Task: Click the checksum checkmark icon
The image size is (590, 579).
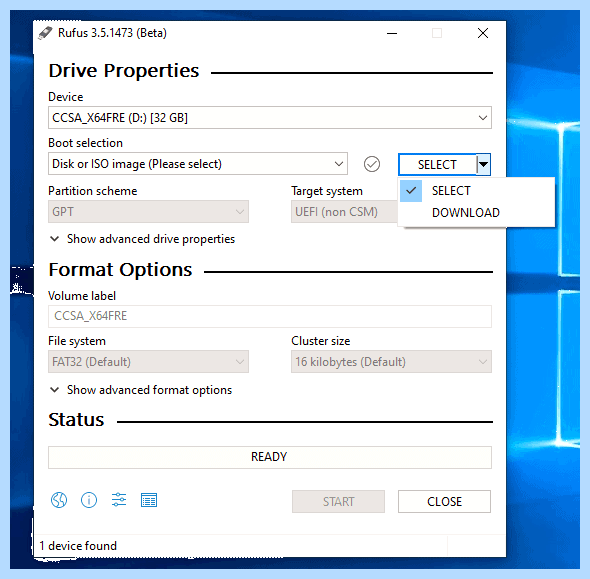Action: (x=372, y=164)
